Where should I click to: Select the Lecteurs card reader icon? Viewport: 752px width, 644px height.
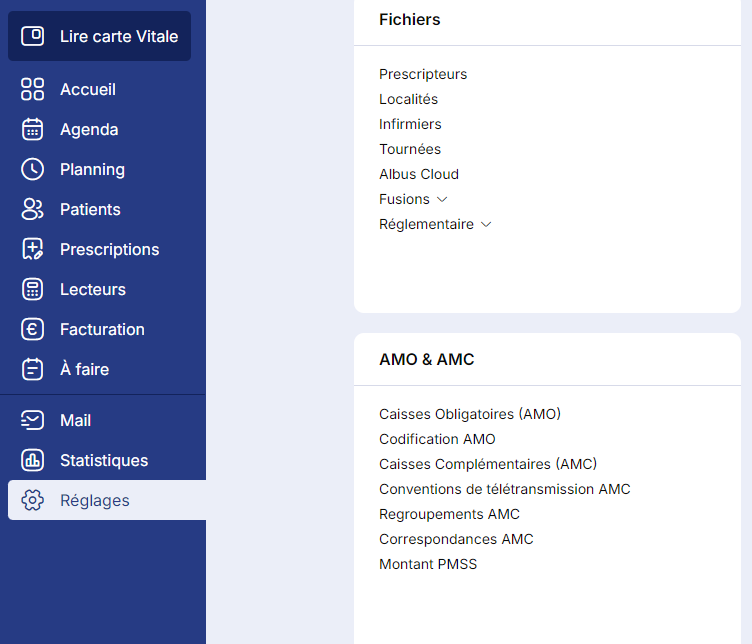pyautogui.click(x=33, y=289)
